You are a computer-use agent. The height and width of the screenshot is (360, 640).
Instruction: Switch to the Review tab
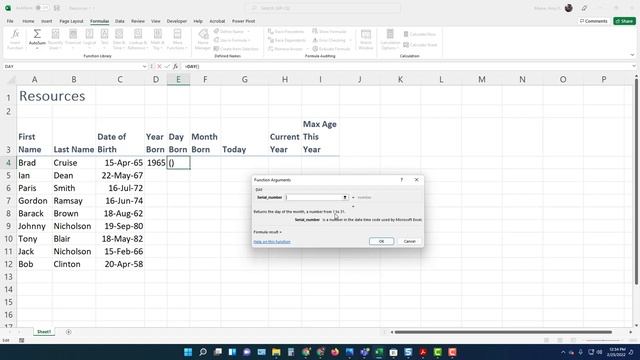138,21
